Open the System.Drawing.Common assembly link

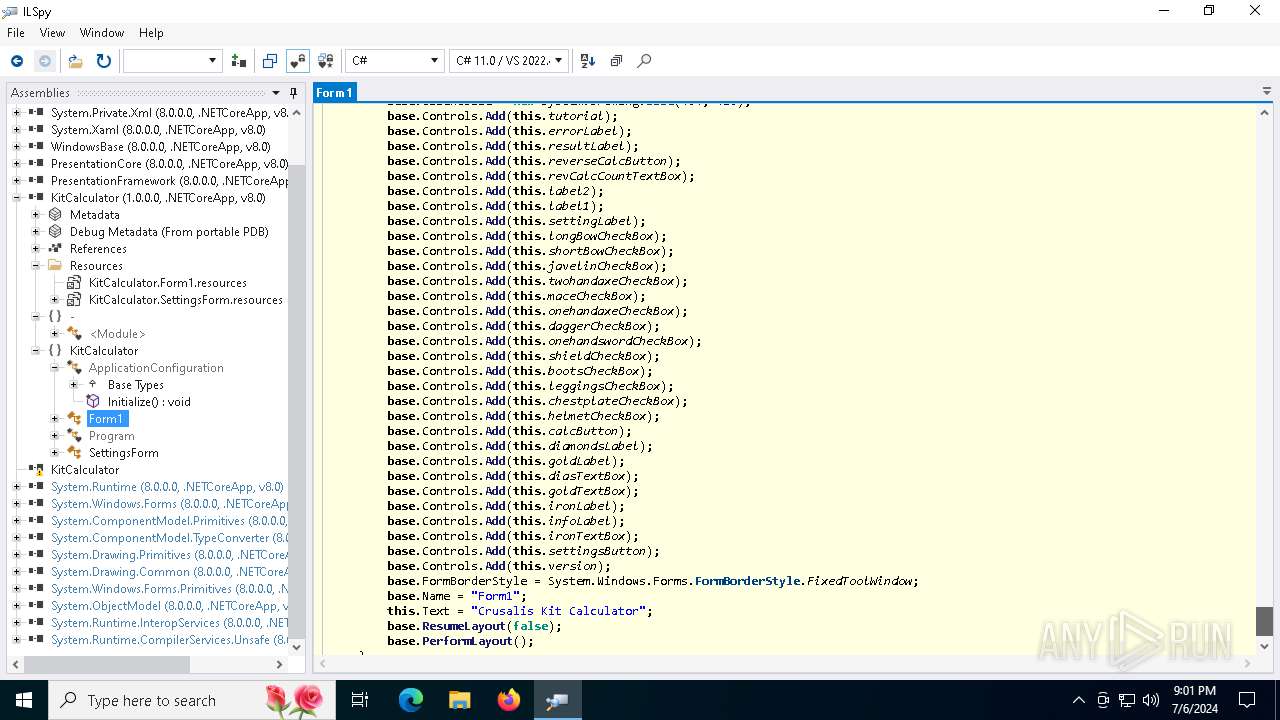click(169, 572)
